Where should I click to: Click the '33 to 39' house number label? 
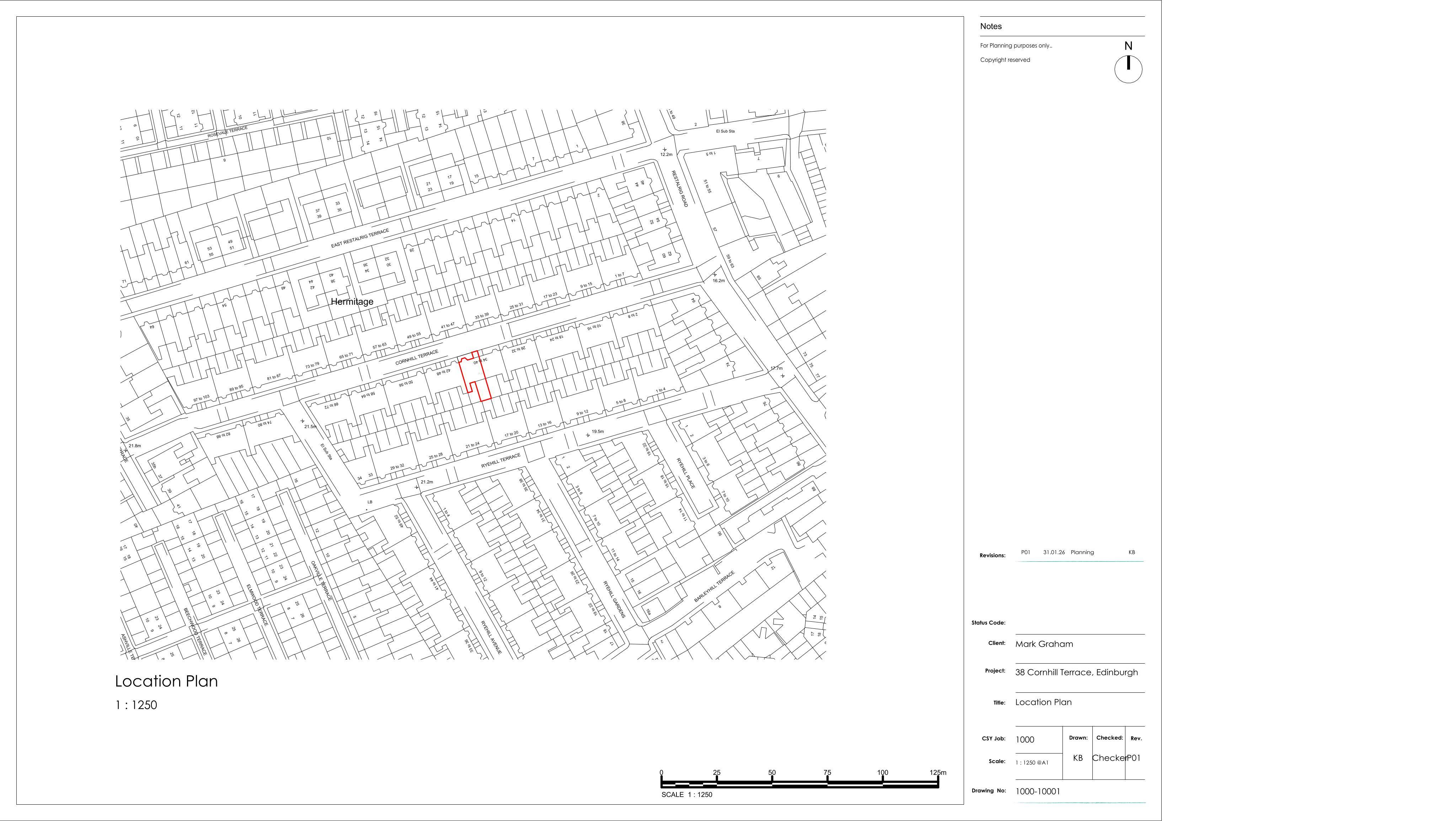click(482, 316)
